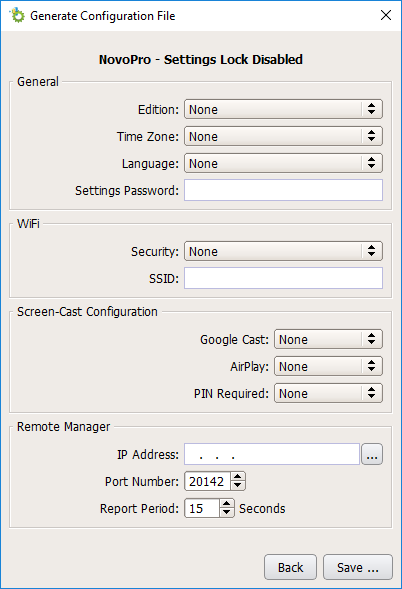Open the WiFi Security dropdown

pos(283,251)
